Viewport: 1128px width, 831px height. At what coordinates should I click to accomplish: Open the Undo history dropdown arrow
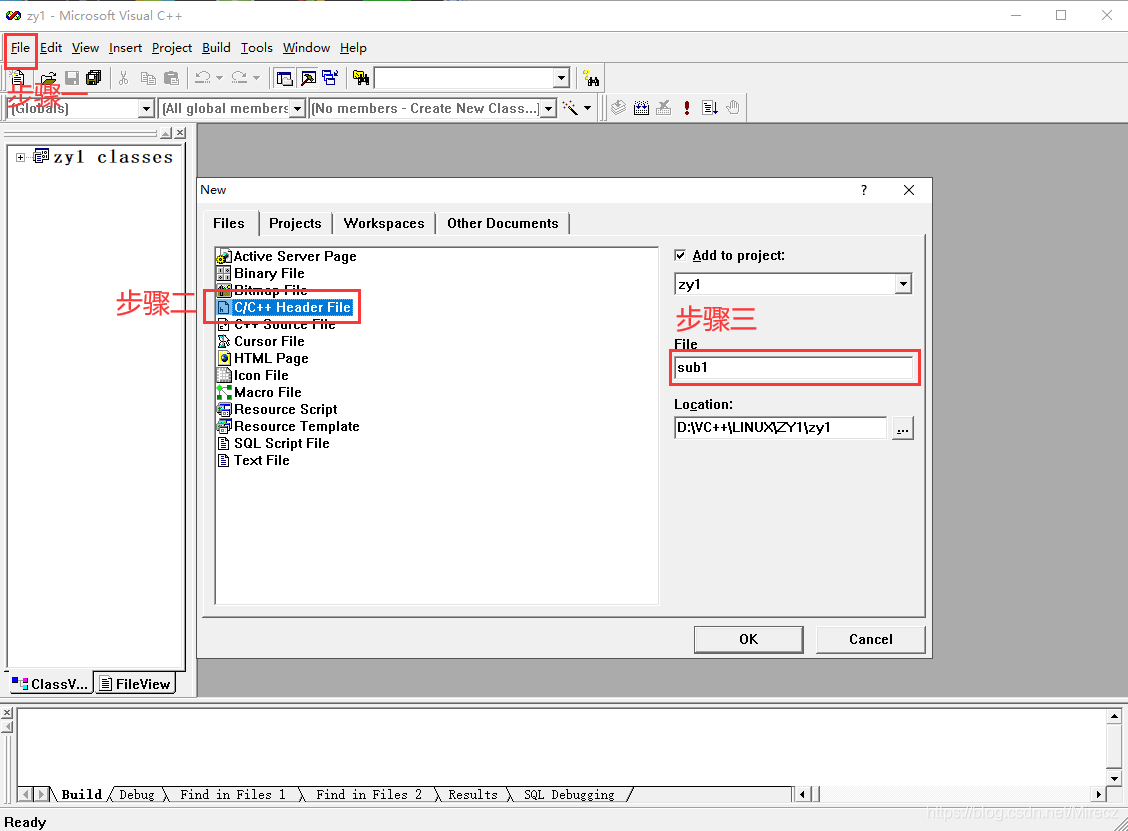[x=219, y=78]
